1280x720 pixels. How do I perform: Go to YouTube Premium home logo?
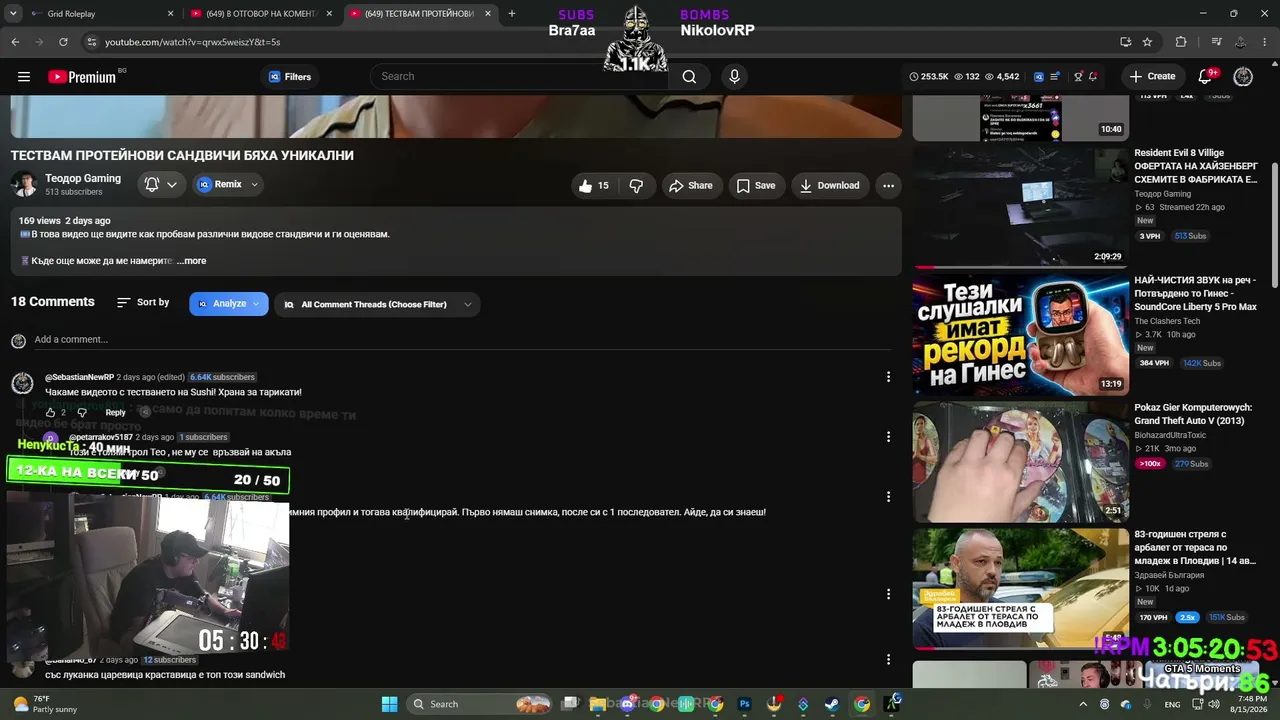[x=82, y=76]
